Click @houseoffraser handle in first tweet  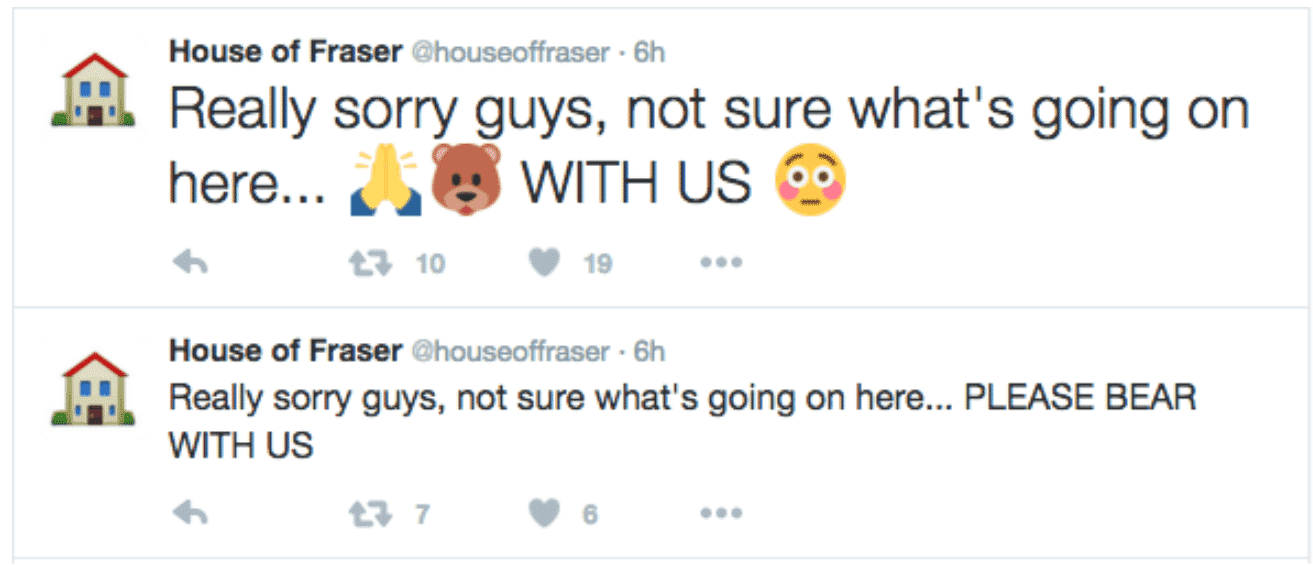point(510,52)
